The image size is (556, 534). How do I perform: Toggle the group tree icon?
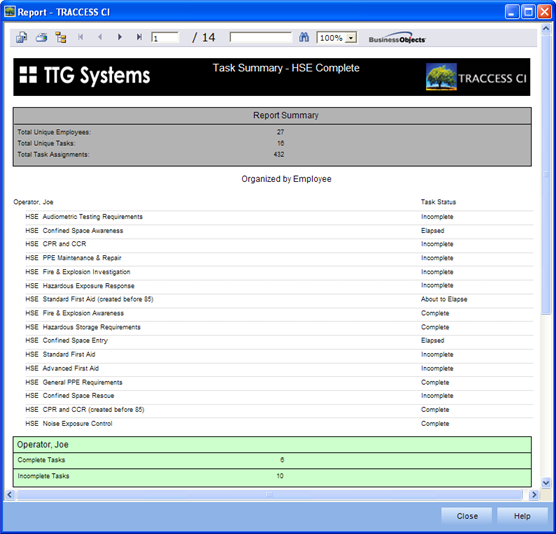61,37
